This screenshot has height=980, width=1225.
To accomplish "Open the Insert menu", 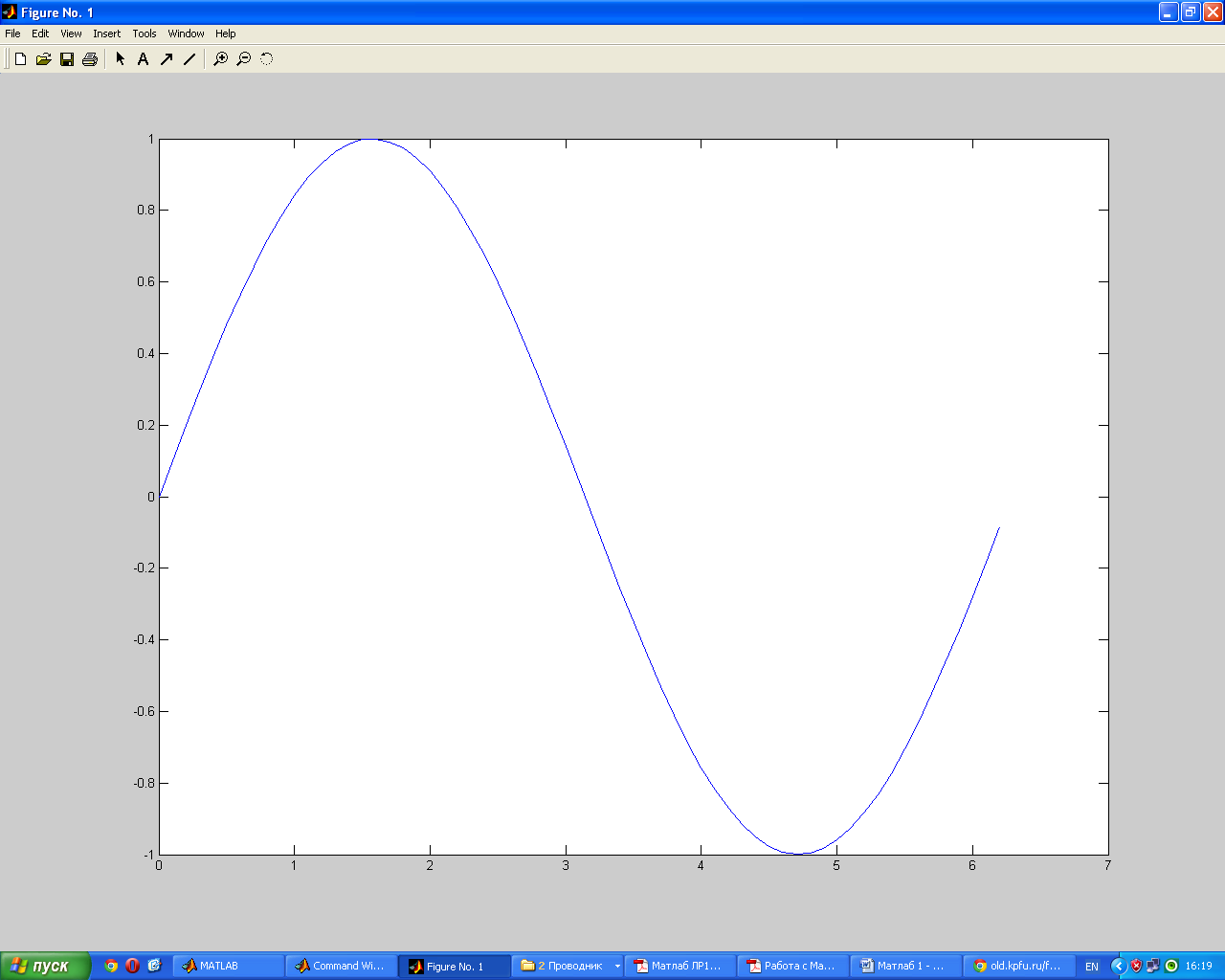I will (106, 33).
